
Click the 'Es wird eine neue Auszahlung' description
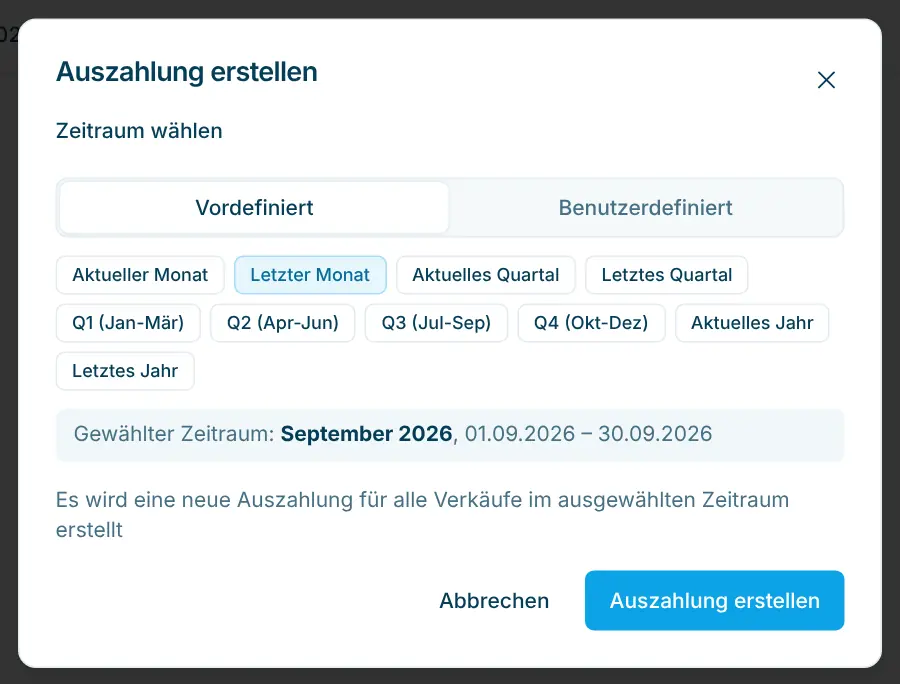coord(422,515)
